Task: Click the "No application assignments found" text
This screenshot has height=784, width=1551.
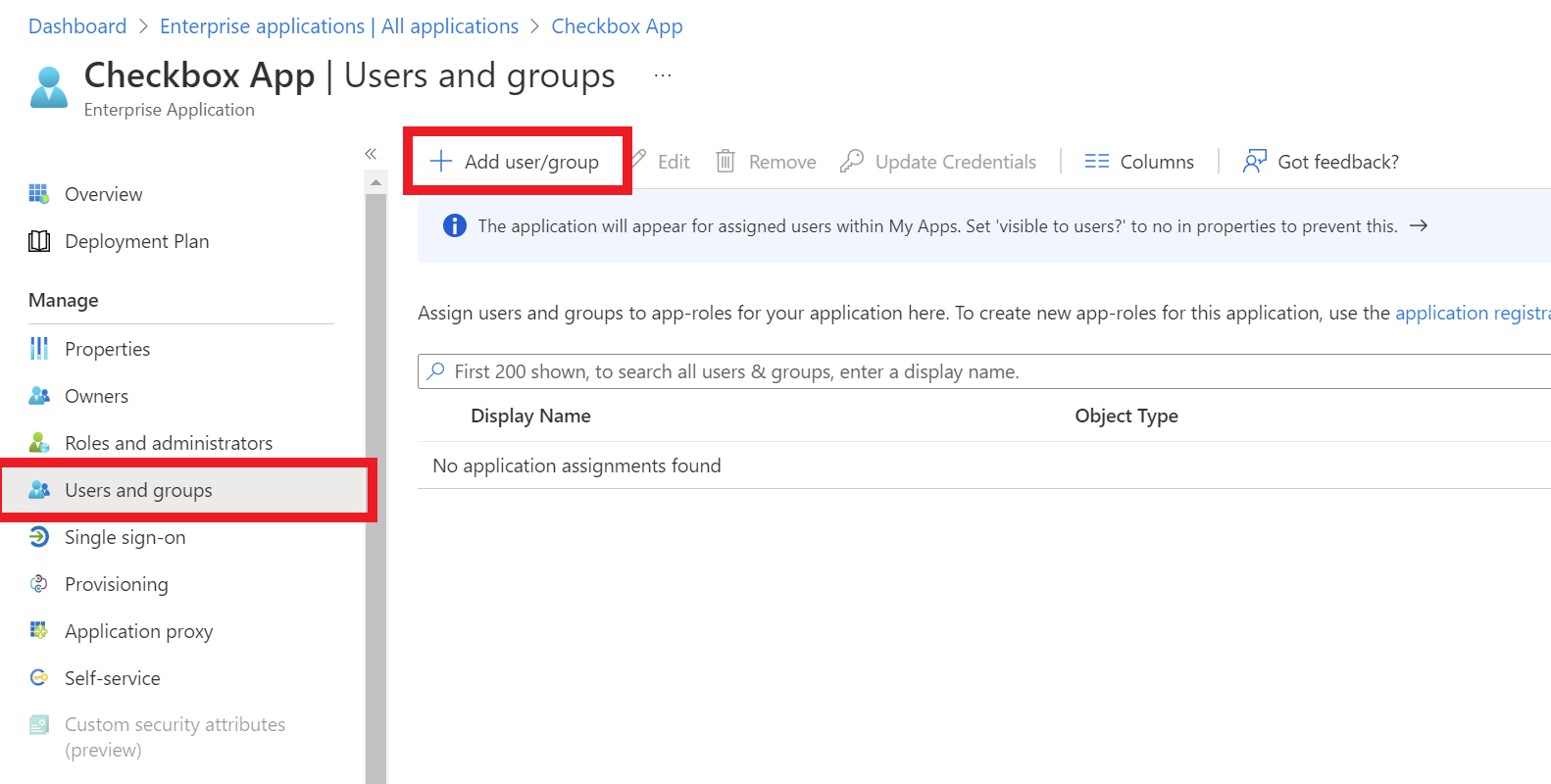Action: (576, 465)
